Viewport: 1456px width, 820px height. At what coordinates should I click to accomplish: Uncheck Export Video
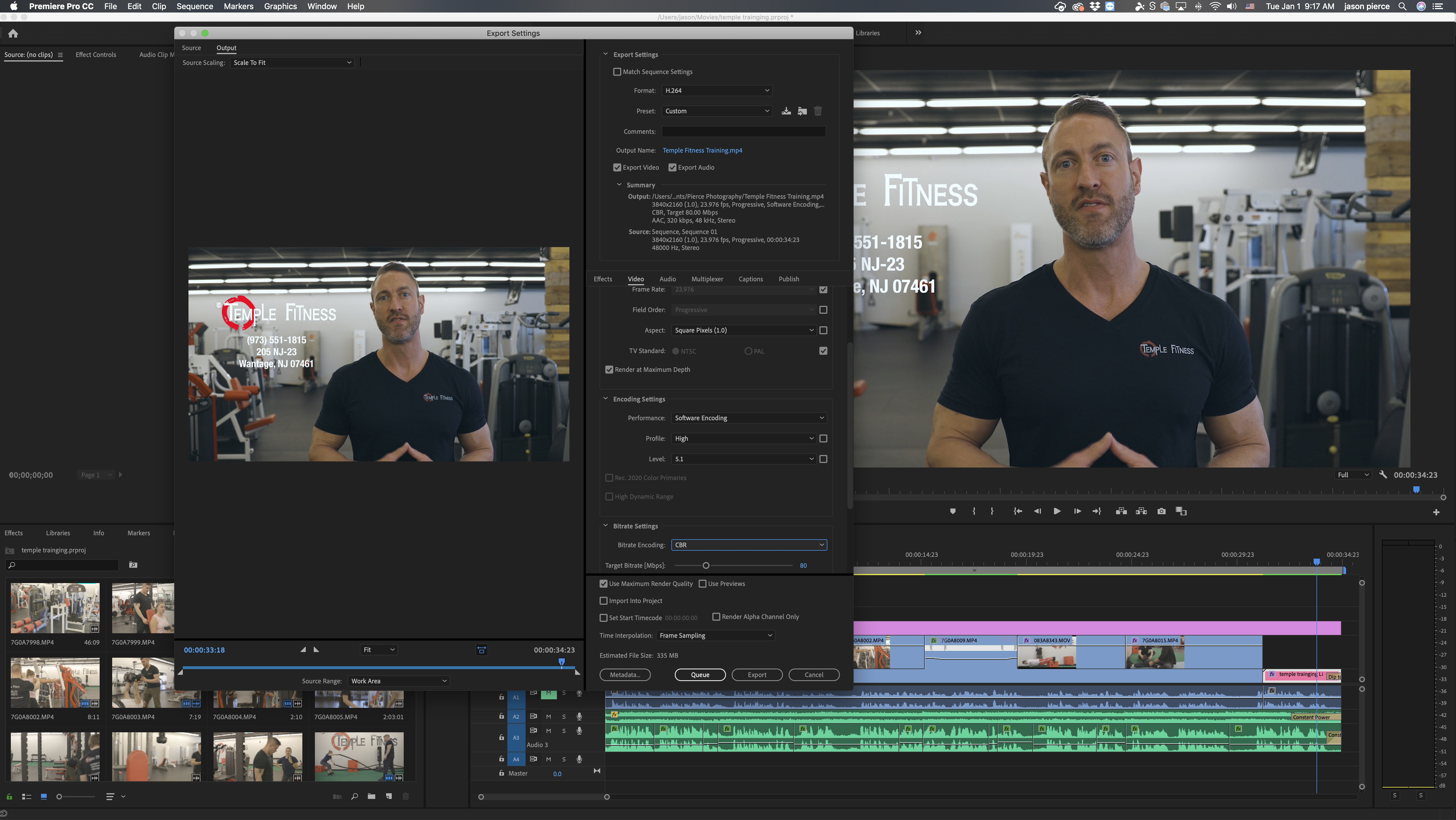tap(617, 167)
